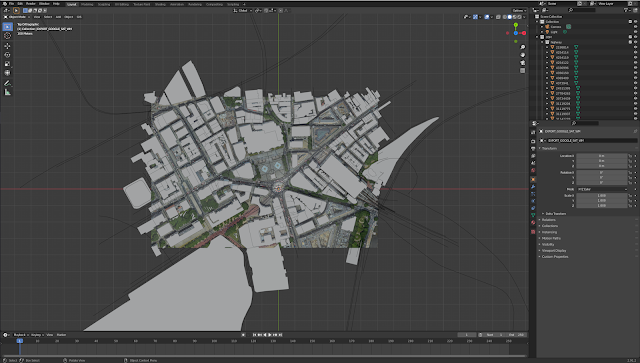The image size is (640, 363).
Task: Enable solid viewport shading mode
Action: [510, 17]
